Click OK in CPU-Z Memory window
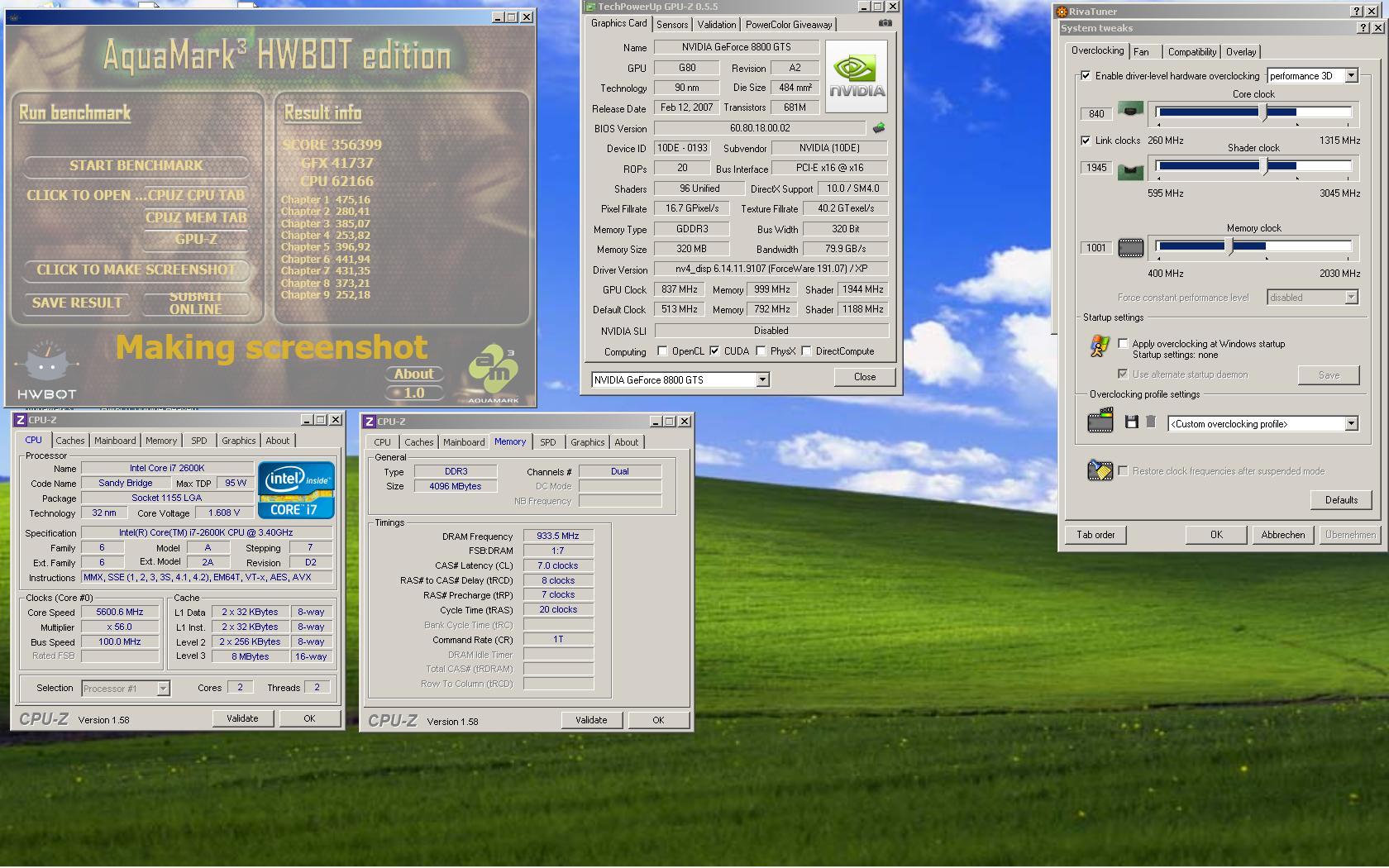 pyautogui.click(x=658, y=720)
